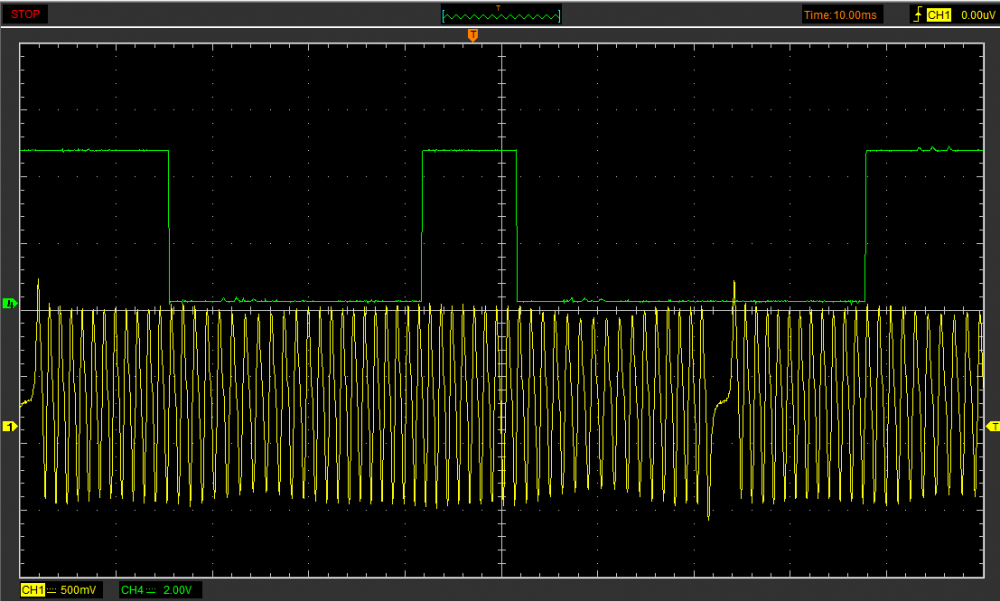1000x602 pixels.
Task: Click the red STOP acquisition status indicator
Action: coord(27,15)
